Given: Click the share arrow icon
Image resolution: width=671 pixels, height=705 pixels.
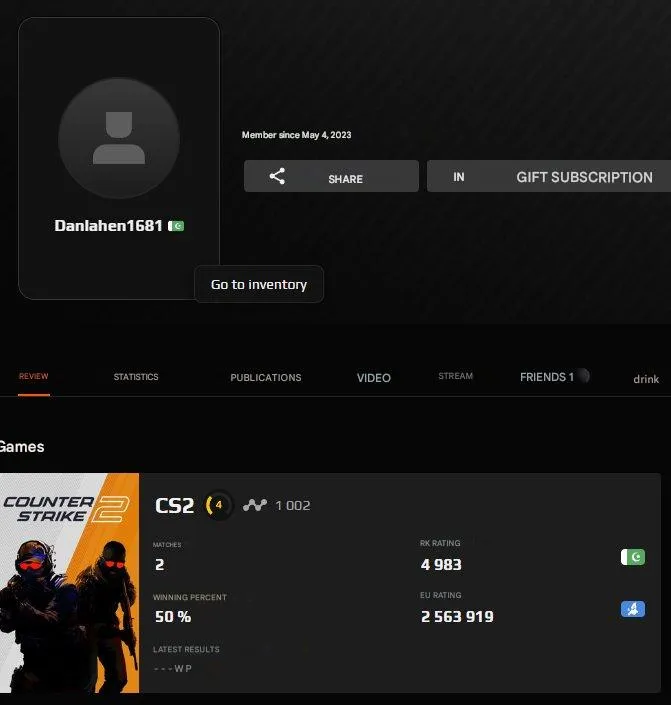Looking at the screenshot, I should coord(277,176).
